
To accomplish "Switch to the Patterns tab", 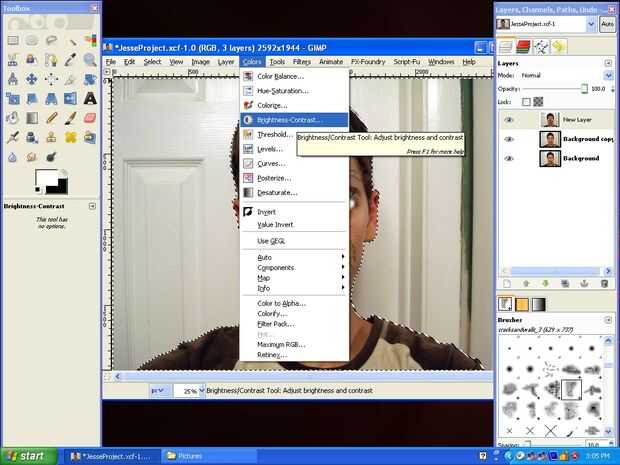I will [522, 304].
